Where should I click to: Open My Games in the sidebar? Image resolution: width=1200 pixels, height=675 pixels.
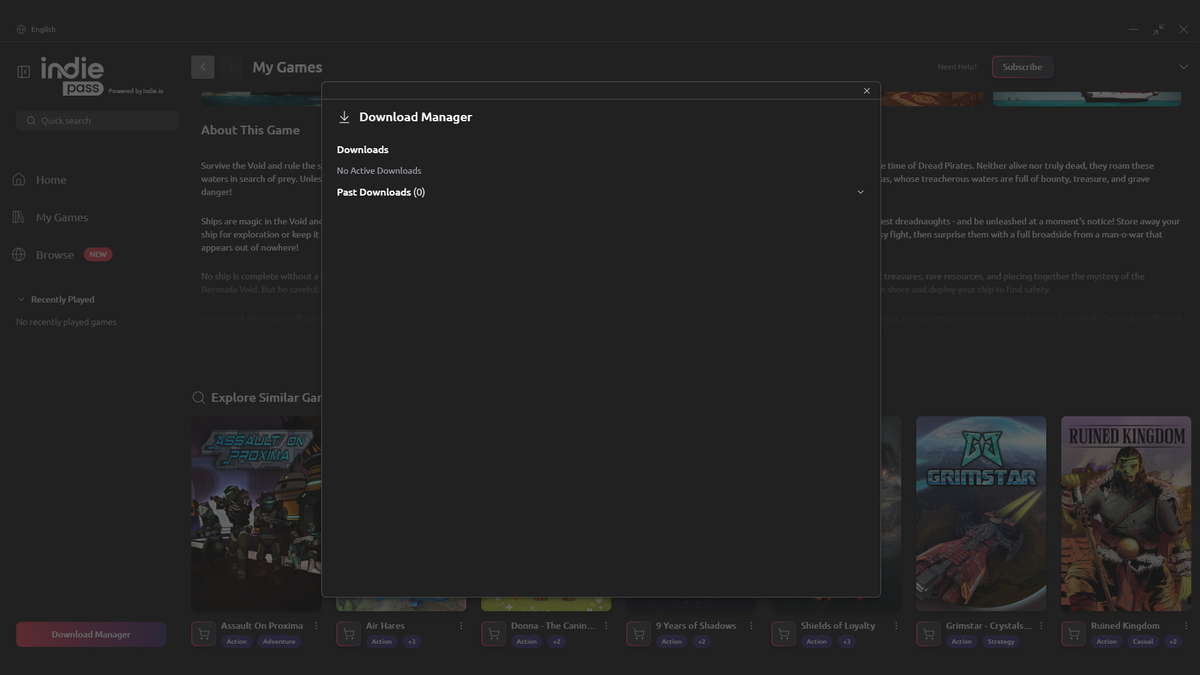click(x=62, y=217)
